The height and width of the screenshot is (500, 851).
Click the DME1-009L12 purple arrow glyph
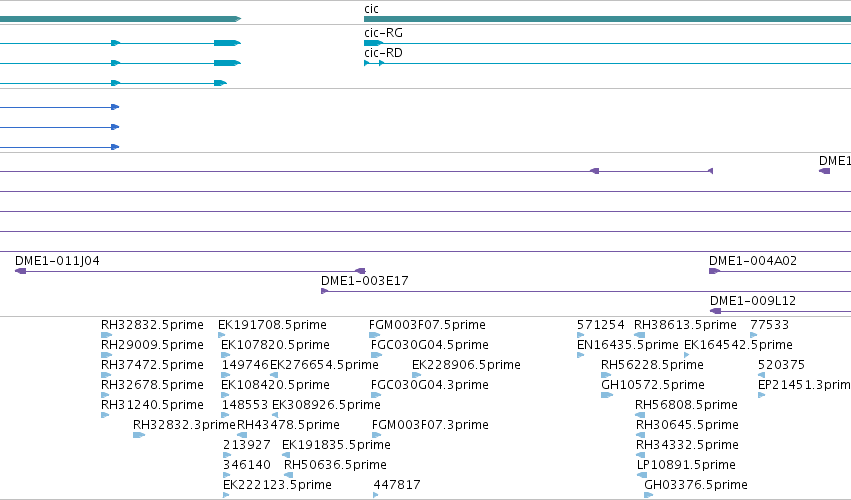715,311
